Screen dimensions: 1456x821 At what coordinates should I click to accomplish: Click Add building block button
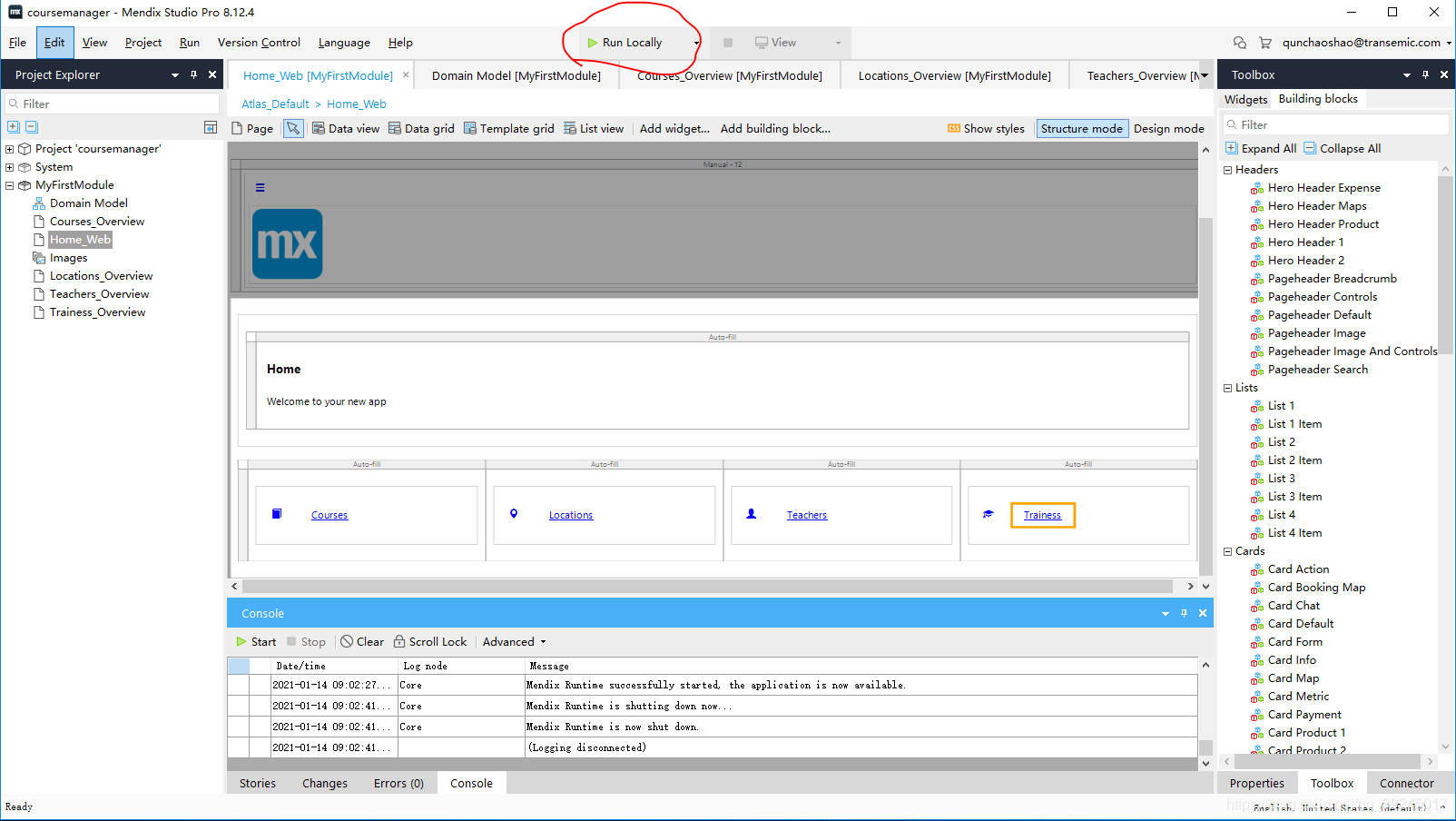tap(775, 129)
